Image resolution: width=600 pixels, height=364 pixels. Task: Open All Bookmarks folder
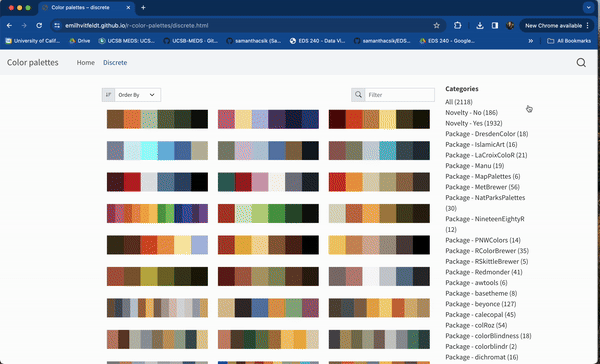569,41
